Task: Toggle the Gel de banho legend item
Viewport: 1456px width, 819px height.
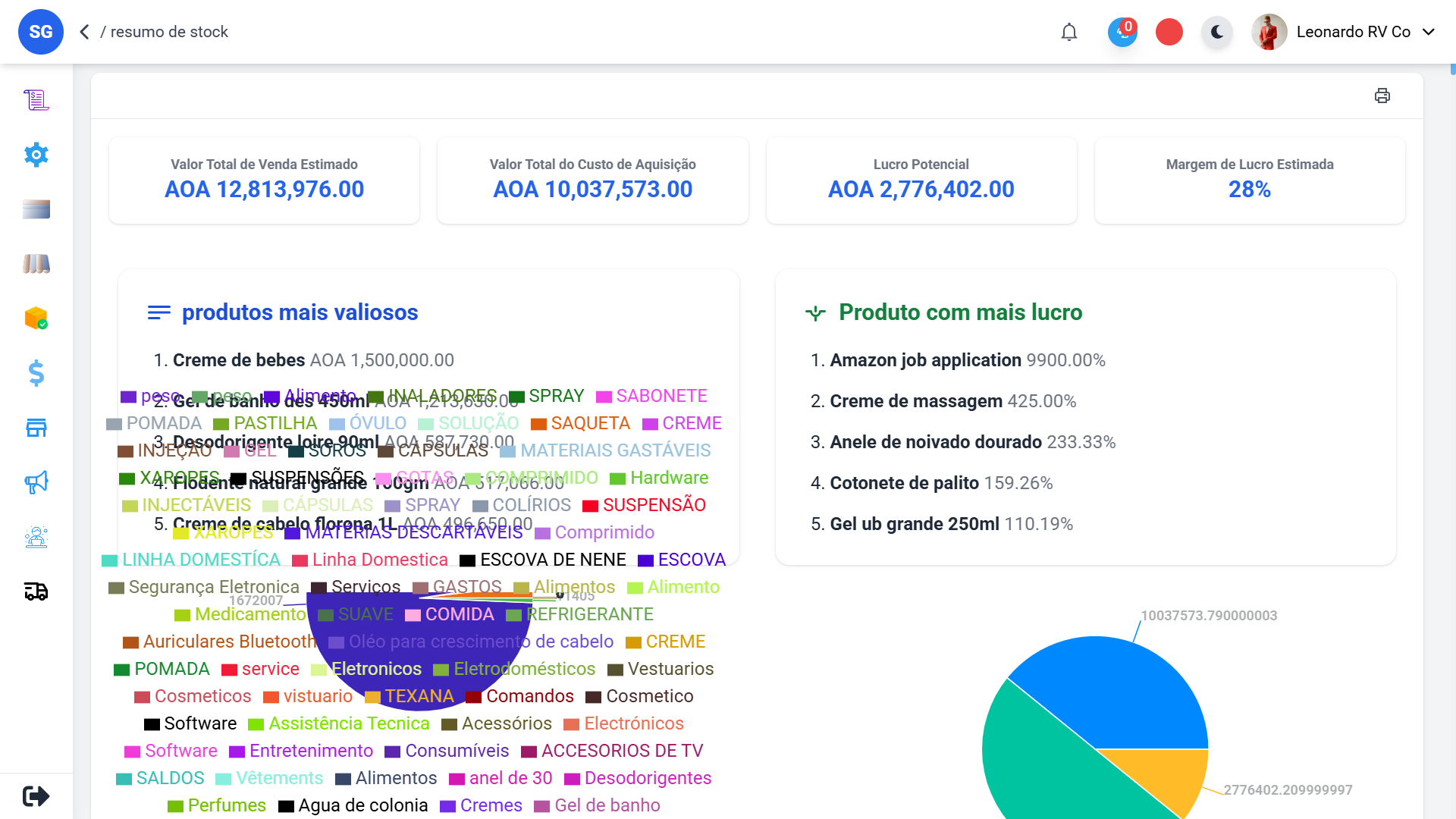Action: click(598, 805)
